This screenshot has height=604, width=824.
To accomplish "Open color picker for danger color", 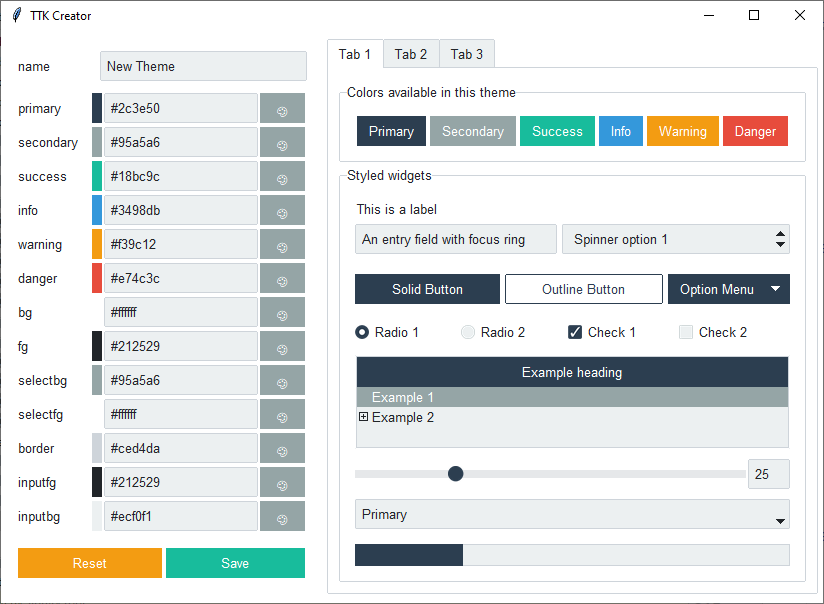I will point(282,278).
